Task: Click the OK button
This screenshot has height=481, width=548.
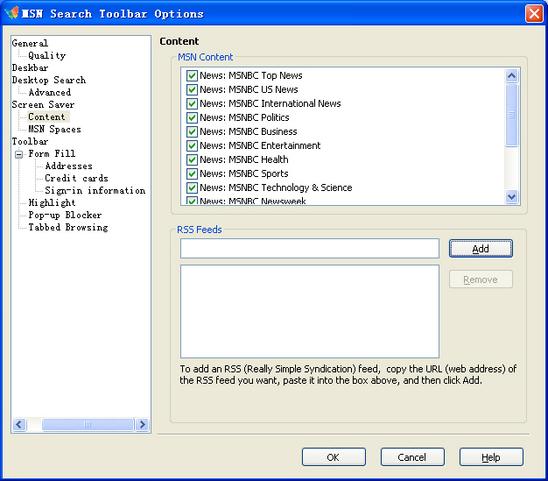Action: click(x=333, y=457)
